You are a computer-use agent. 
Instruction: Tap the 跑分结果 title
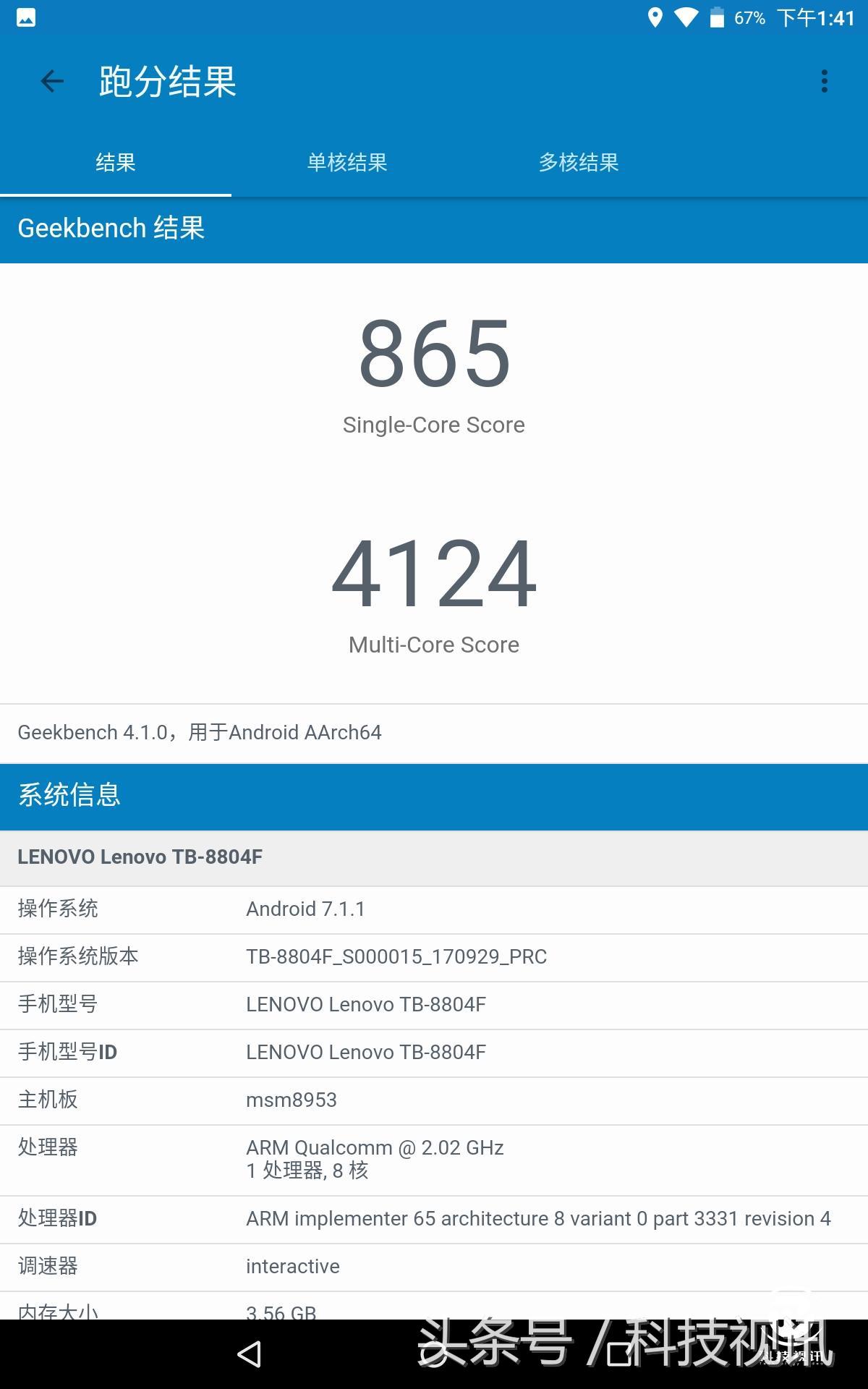pyautogui.click(x=168, y=81)
